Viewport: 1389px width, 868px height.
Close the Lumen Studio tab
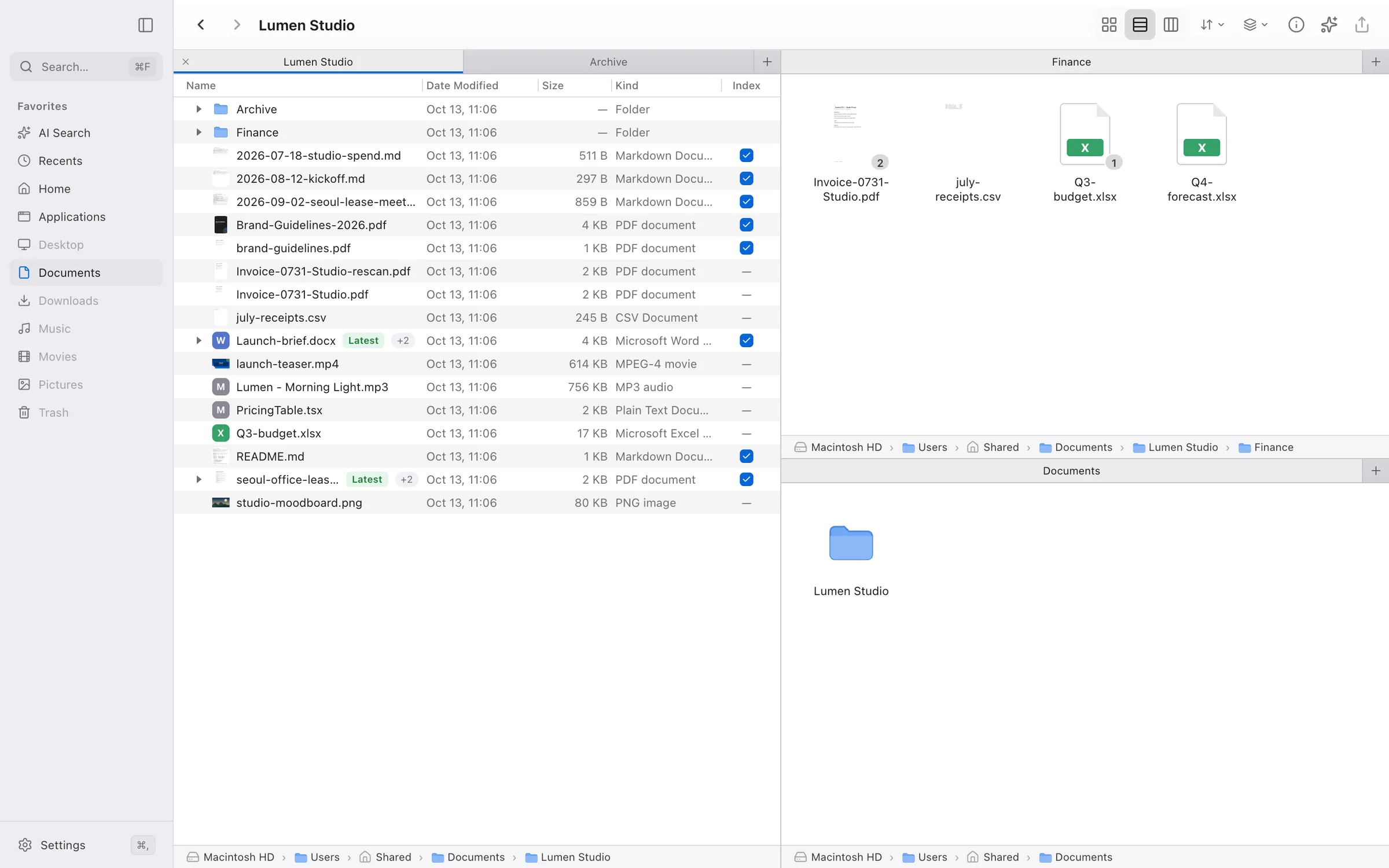(186, 62)
